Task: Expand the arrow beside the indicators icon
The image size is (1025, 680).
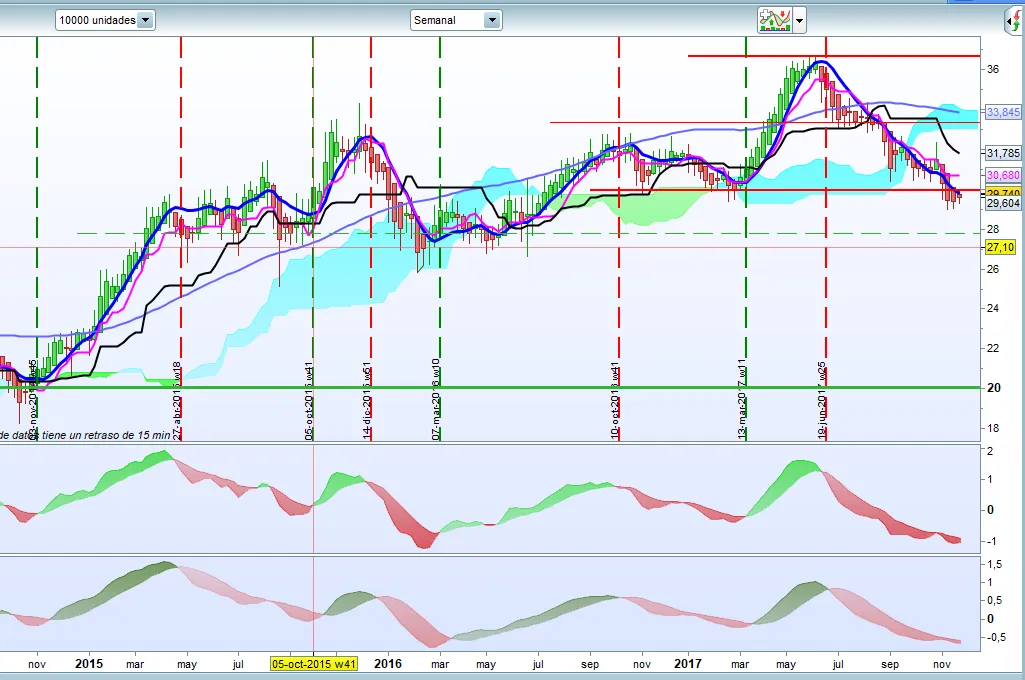Action: pos(800,21)
